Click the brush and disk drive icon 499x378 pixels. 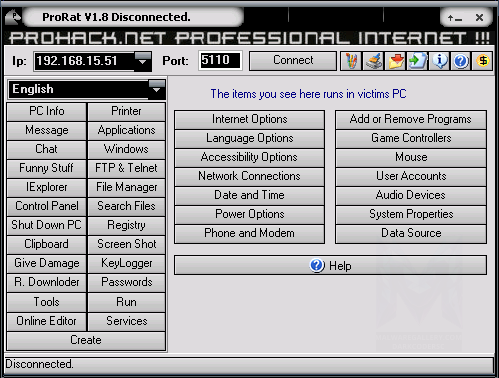[x=373, y=61]
